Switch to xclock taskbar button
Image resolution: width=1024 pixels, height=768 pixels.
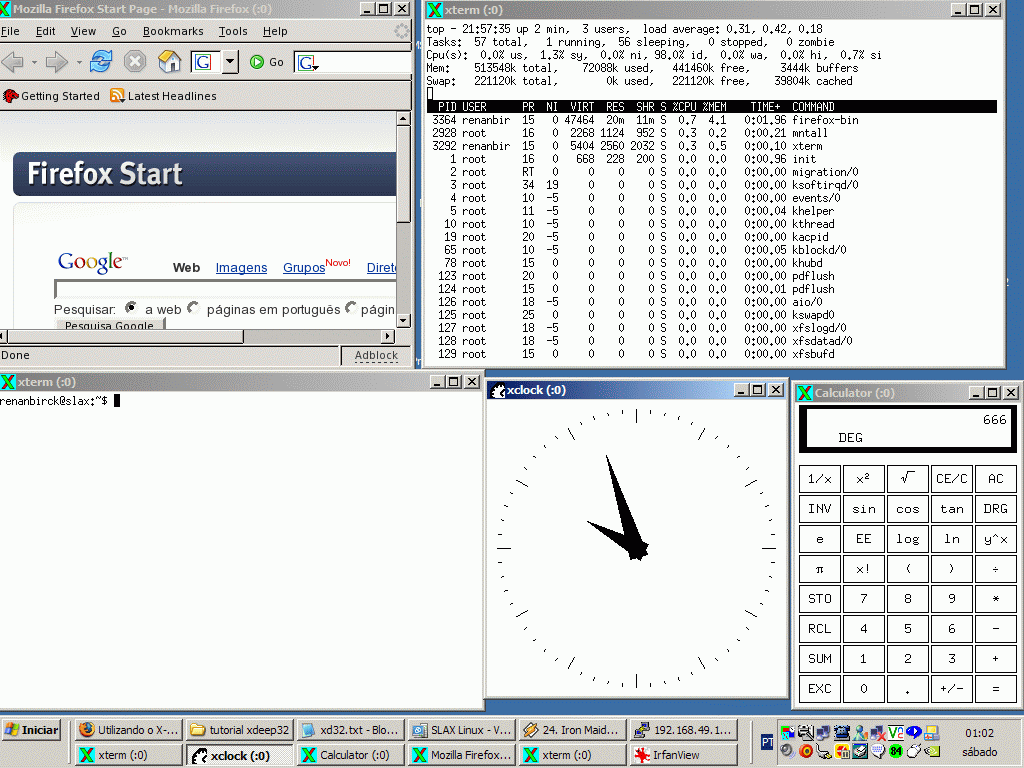[x=240, y=756]
